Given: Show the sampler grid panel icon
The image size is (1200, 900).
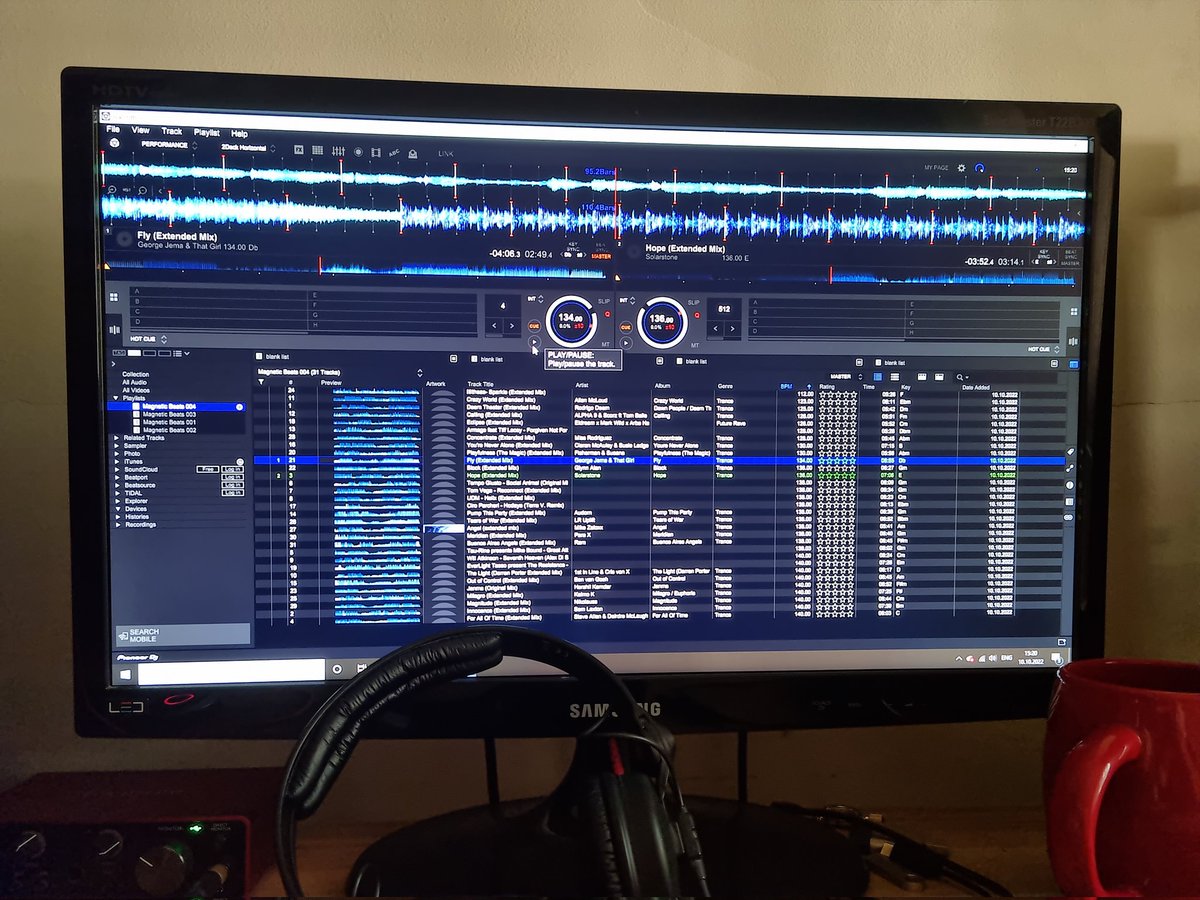Looking at the screenshot, I should coord(318,150).
